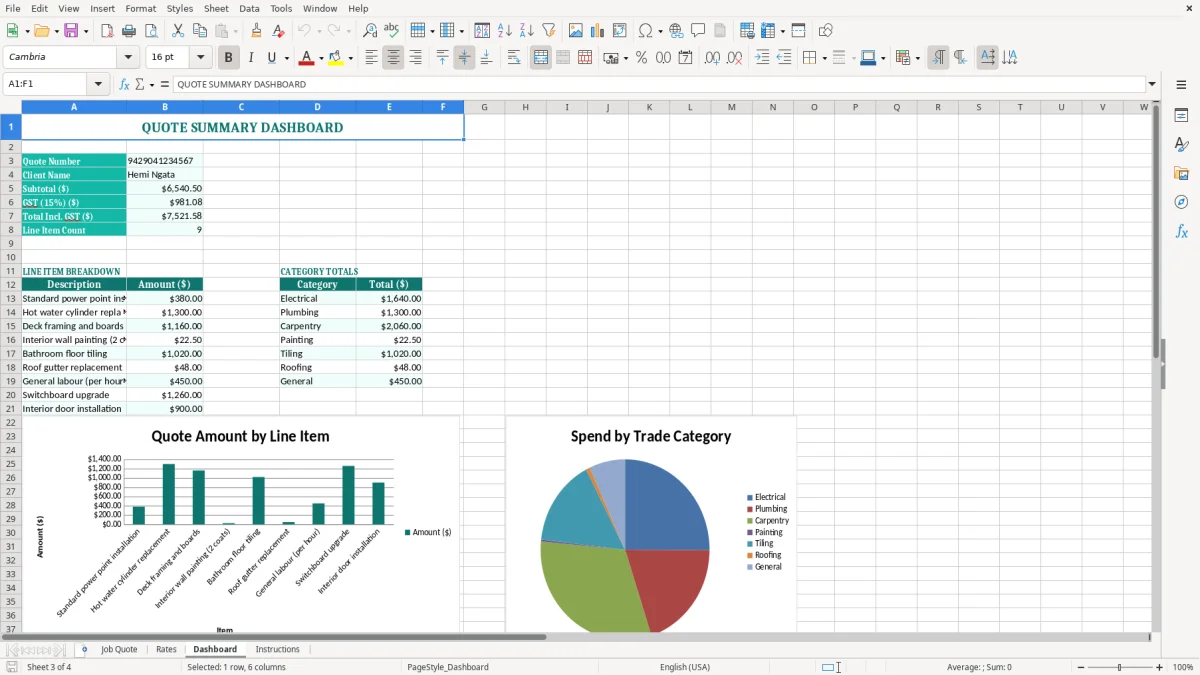Click the Sum (Σ) button
This screenshot has width=1200, height=675.
click(140, 84)
